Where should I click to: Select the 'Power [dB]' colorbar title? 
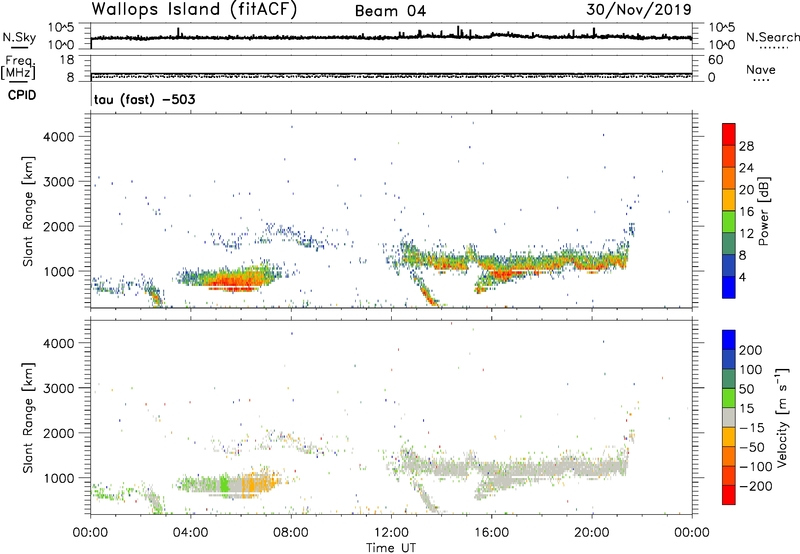[763, 211]
